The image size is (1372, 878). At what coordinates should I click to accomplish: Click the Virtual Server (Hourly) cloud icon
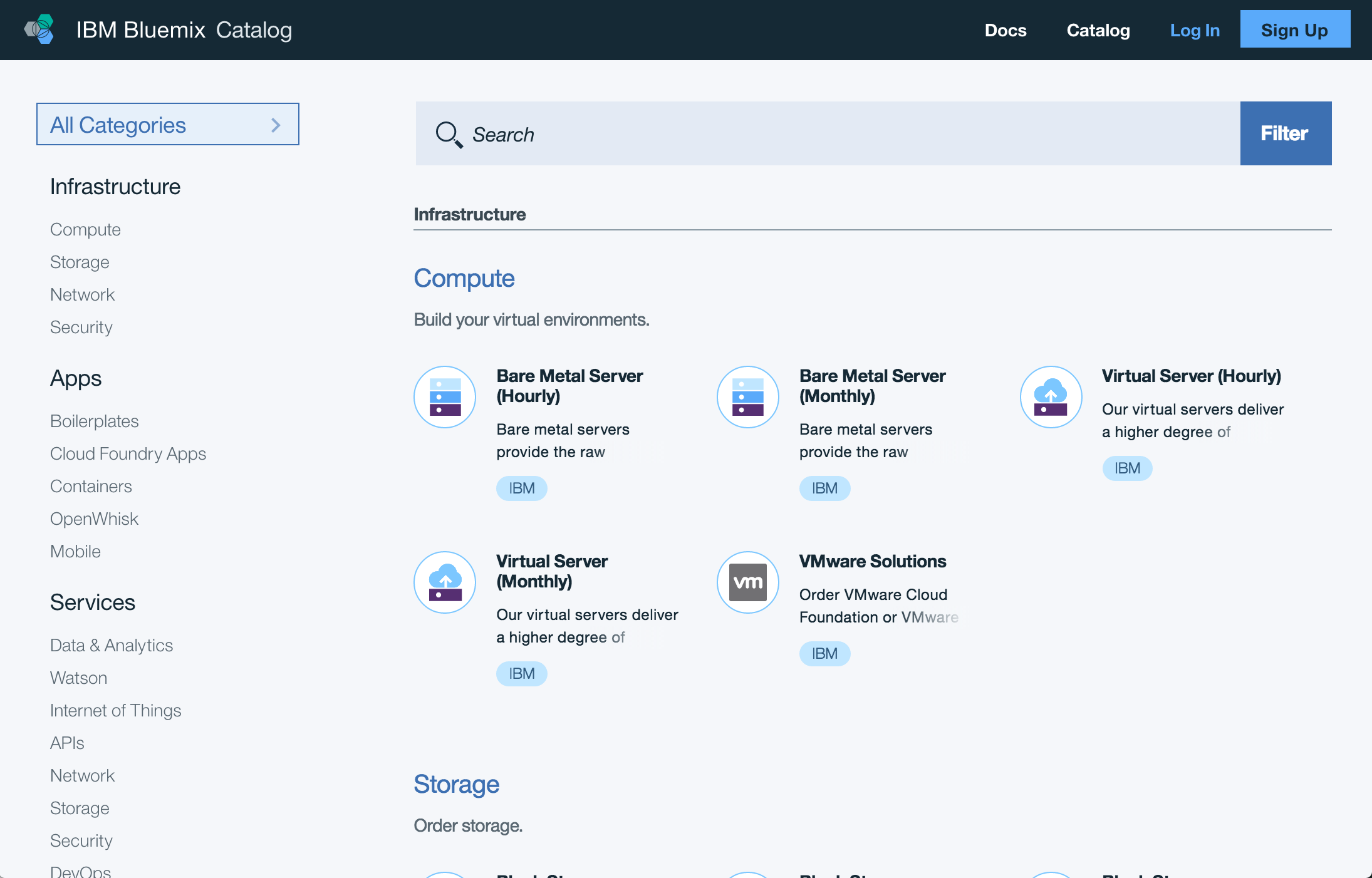pyautogui.click(x=1051, y=397)
